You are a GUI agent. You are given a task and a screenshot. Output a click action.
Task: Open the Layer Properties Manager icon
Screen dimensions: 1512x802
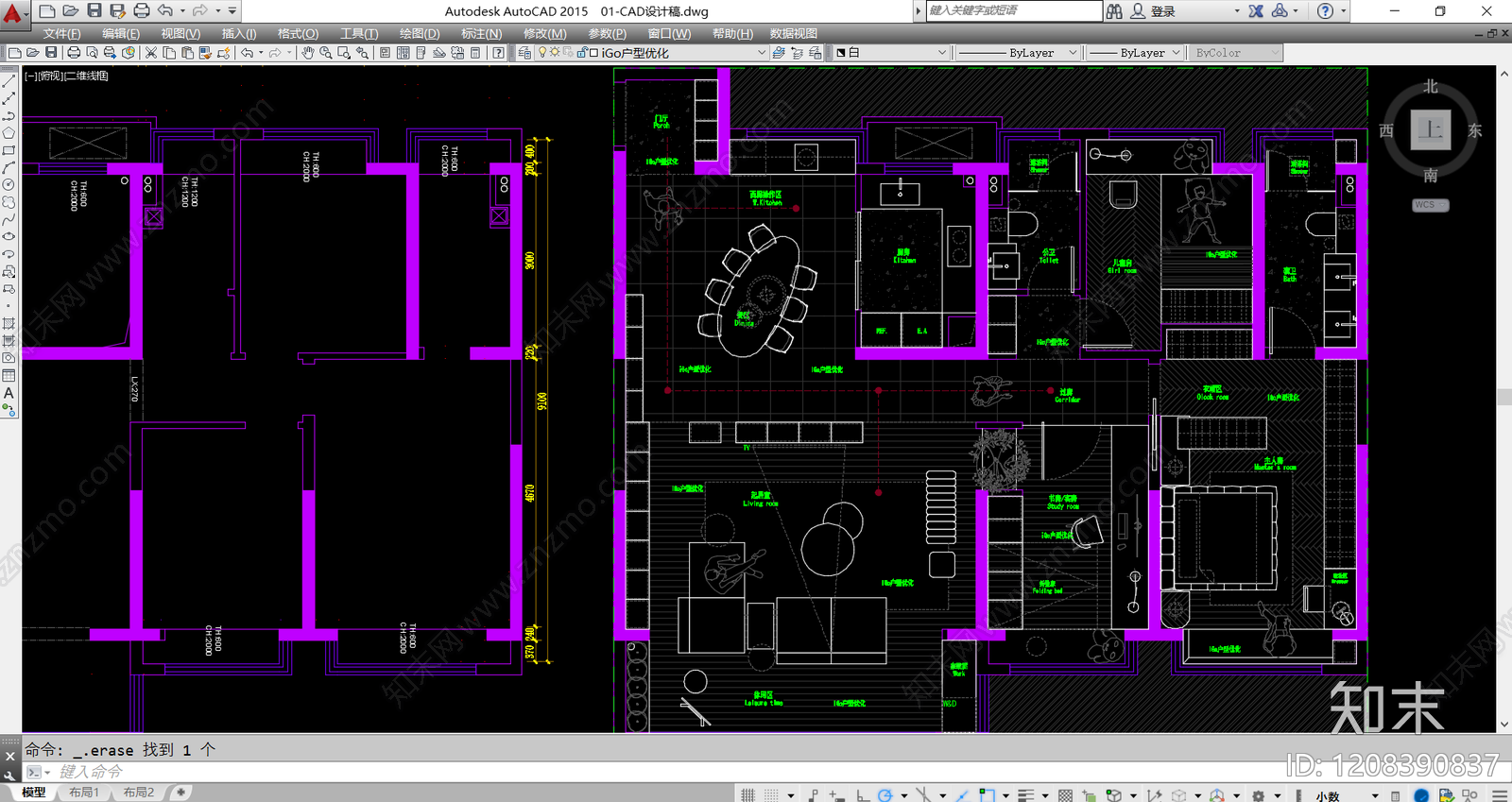click(x=524, y=53)
